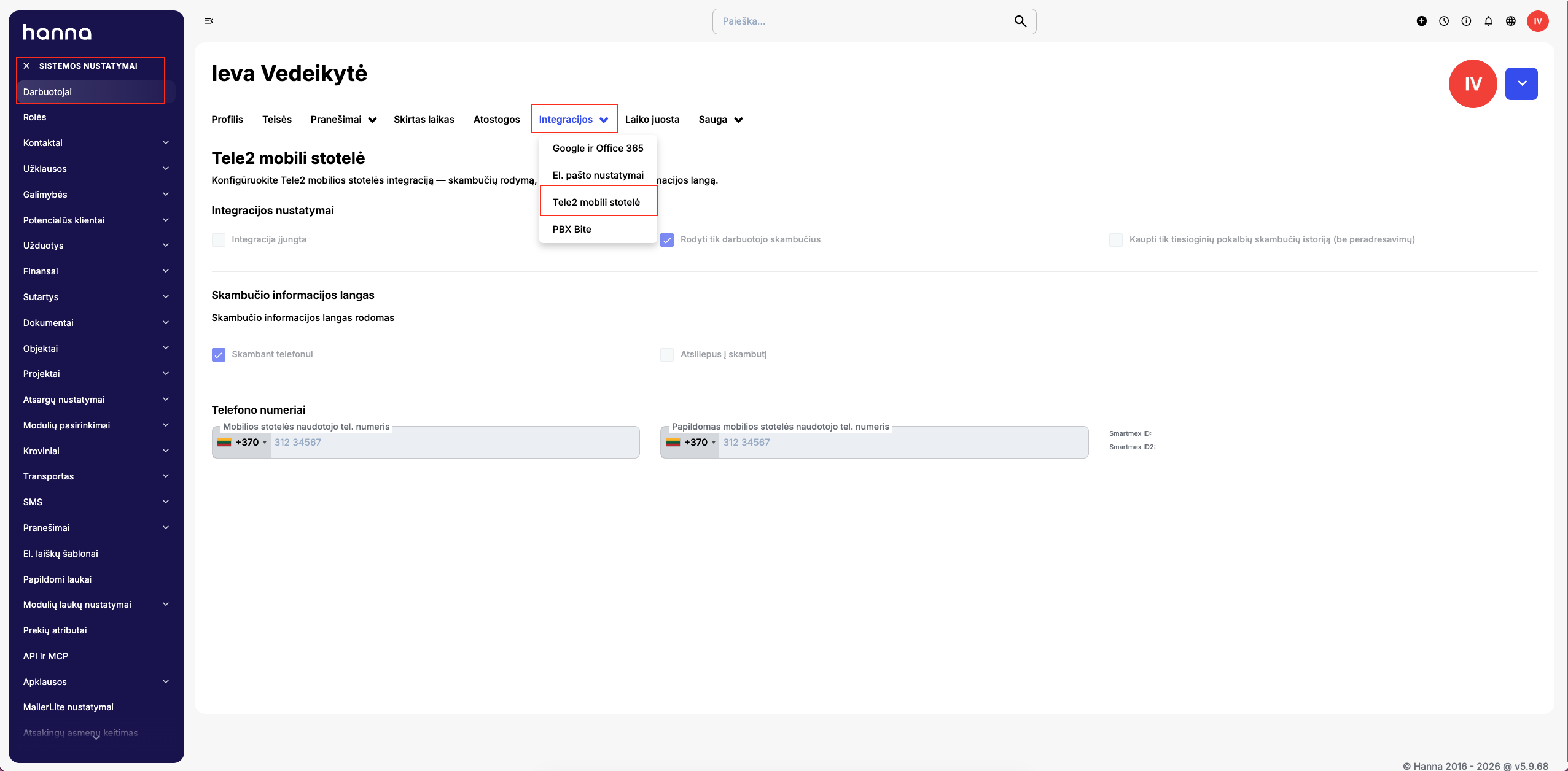Click the globe language icon

(x=1511, y=21)
